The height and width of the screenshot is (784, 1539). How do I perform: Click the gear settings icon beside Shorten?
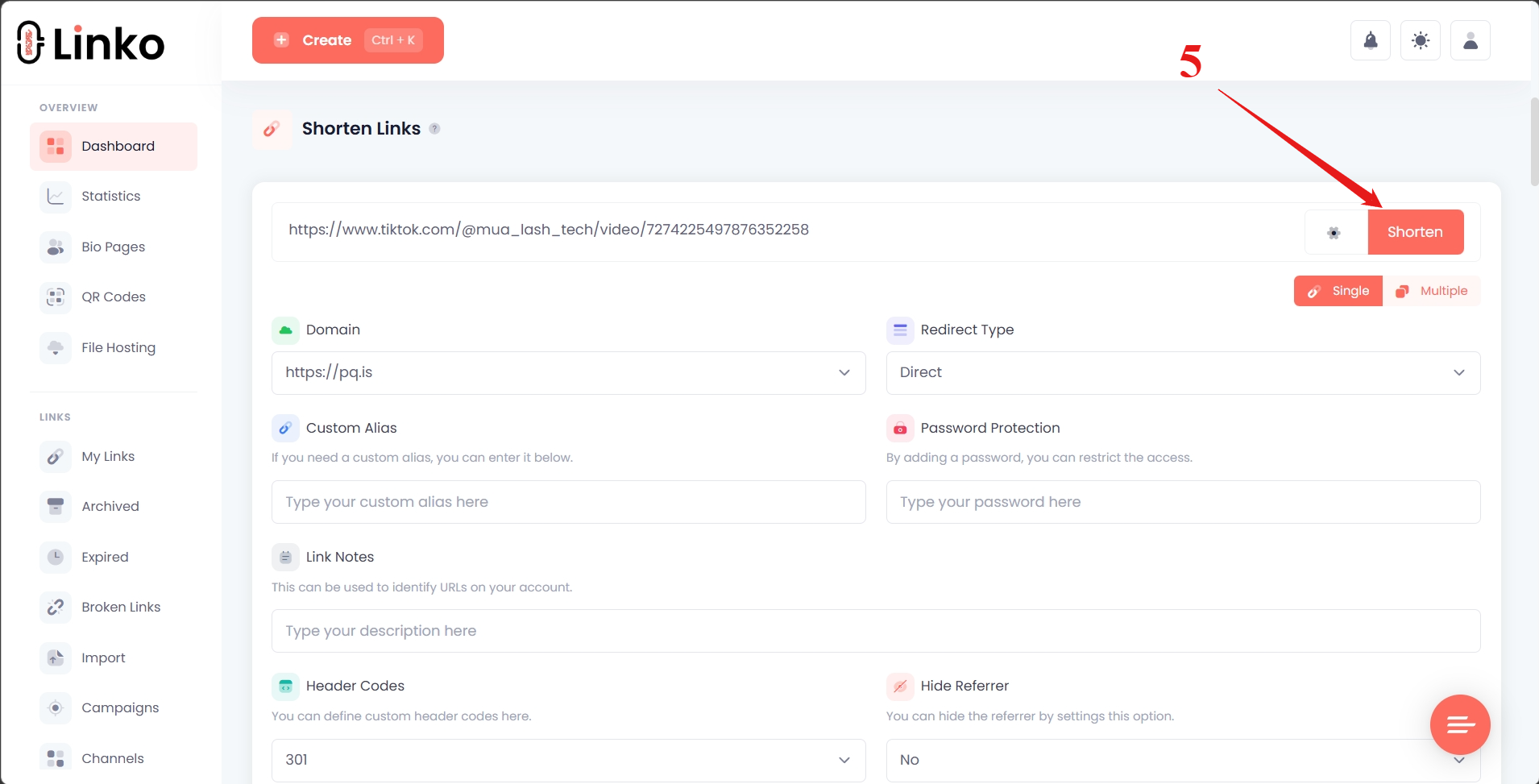(1334, 233)
